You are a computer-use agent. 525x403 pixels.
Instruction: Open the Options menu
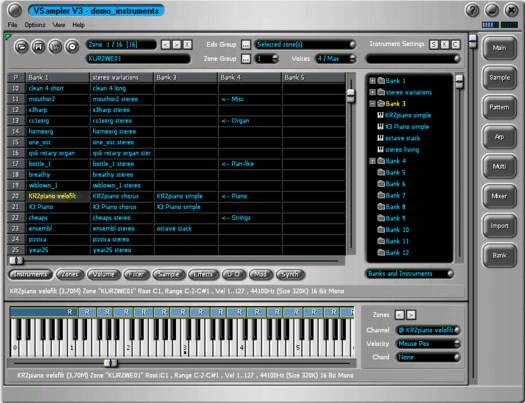point(35,25)
